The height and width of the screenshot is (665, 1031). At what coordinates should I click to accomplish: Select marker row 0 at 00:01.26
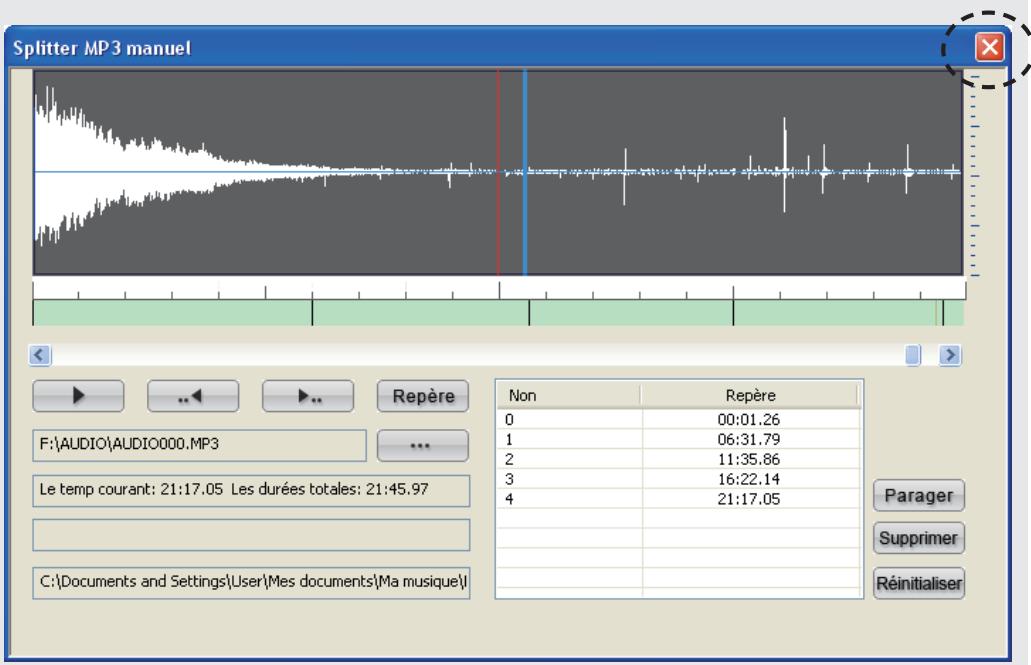pos(679,419)
